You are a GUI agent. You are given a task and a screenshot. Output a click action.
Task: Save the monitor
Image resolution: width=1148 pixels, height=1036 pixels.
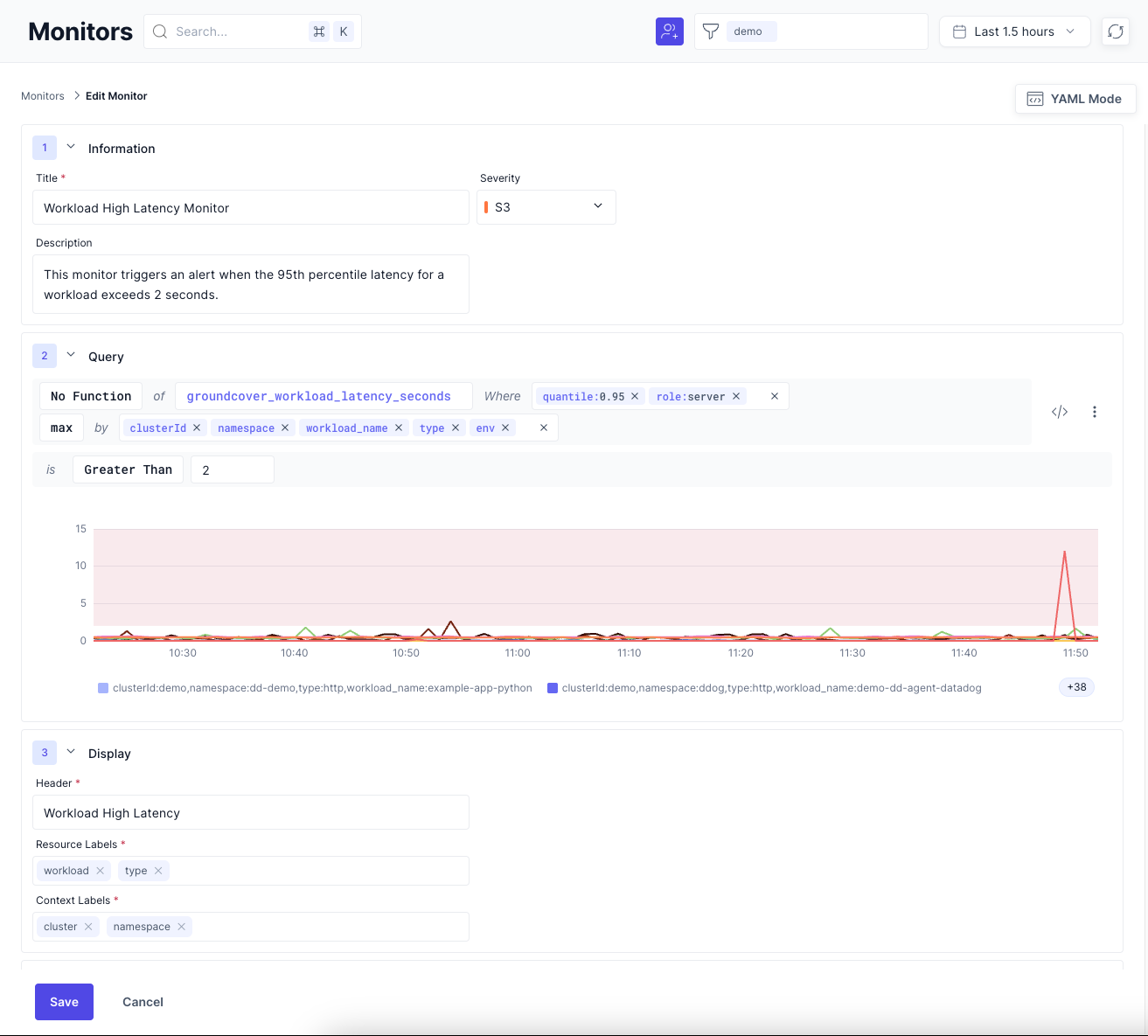(64, 1002)
